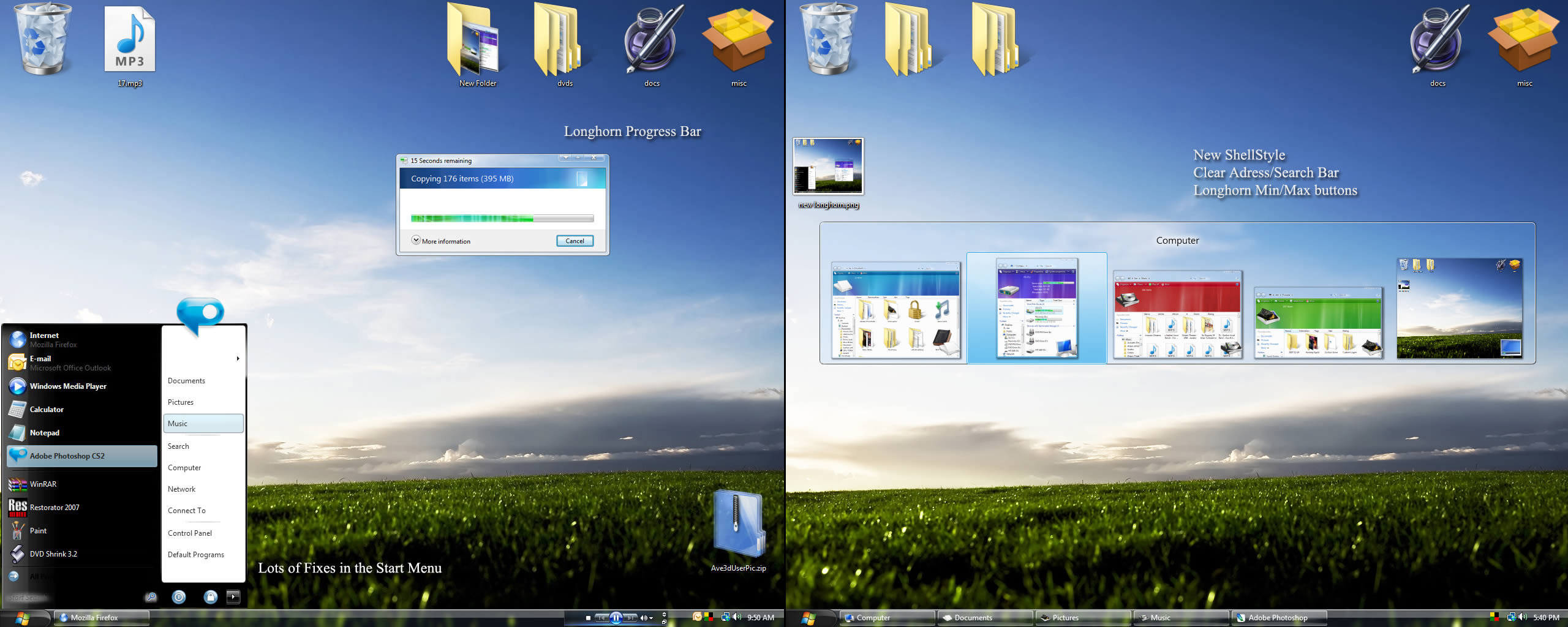
Task: Open the docs inkwell folder icon
Action: click(651, 40)
